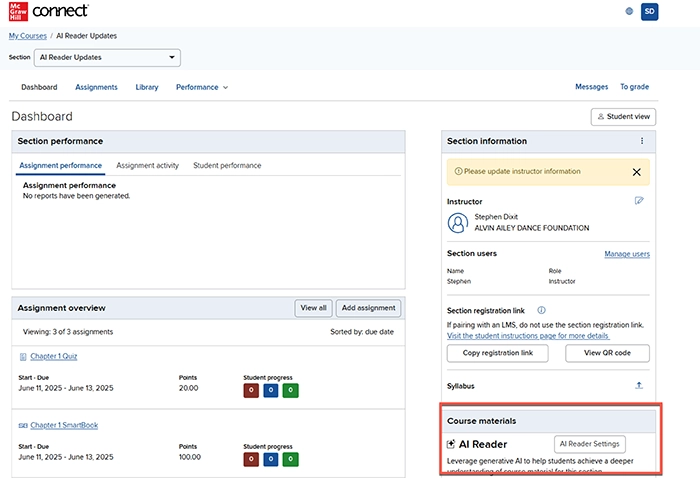The image size is (700, 478).
Task: Click 'ALVIN AILEY DANCE FOUNDATION' text
Action: [x=532, y=228]
